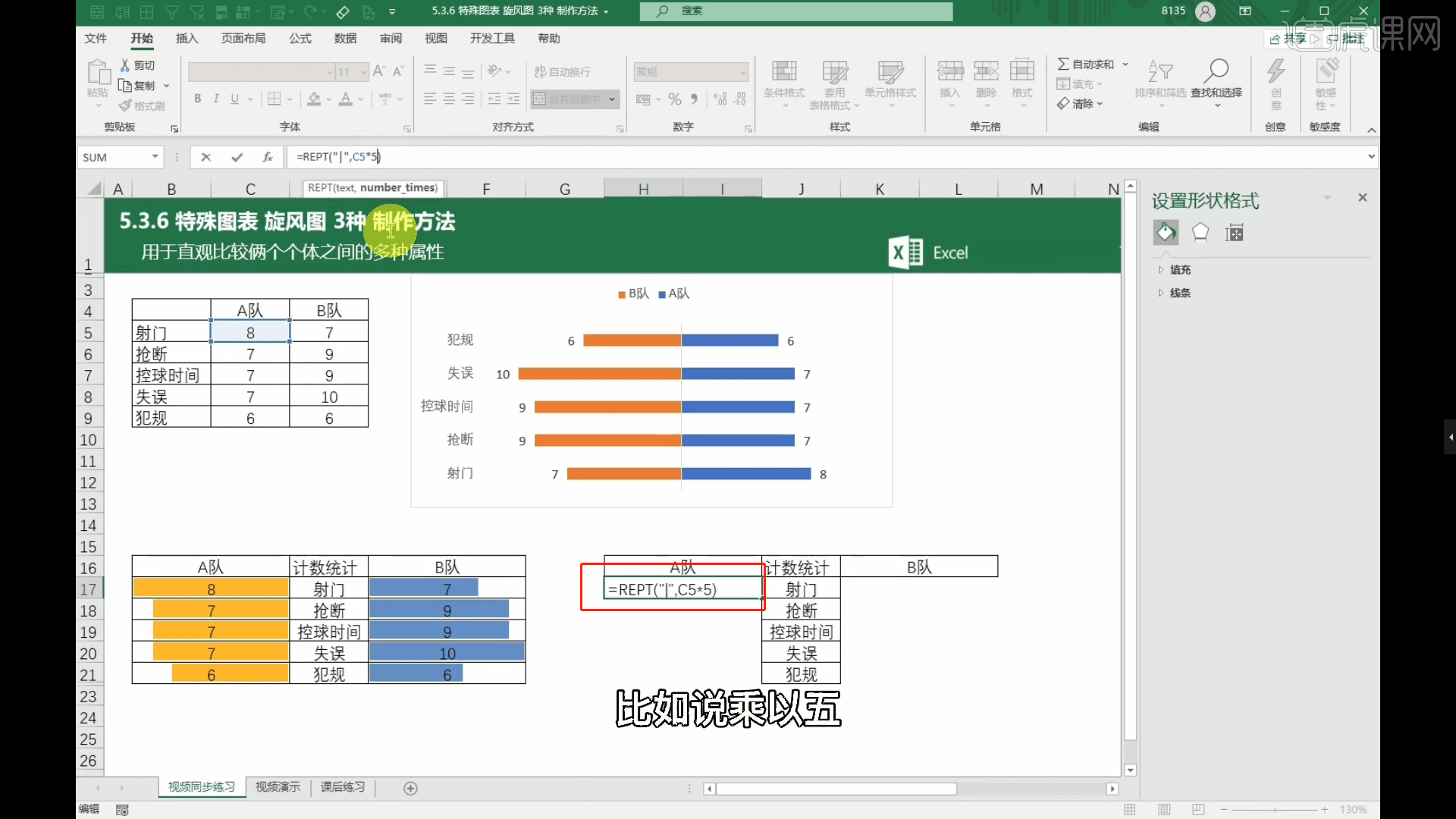The image size is (1456, 819).
Task: Toggle Bold formatting button
Action: click(x=198, y=99)
